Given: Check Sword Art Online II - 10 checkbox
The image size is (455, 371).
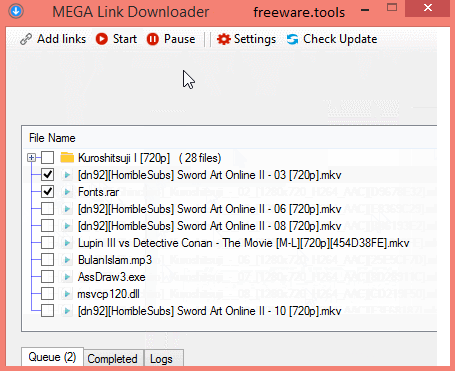Looking at the screenshot, I should pos(47,311).
